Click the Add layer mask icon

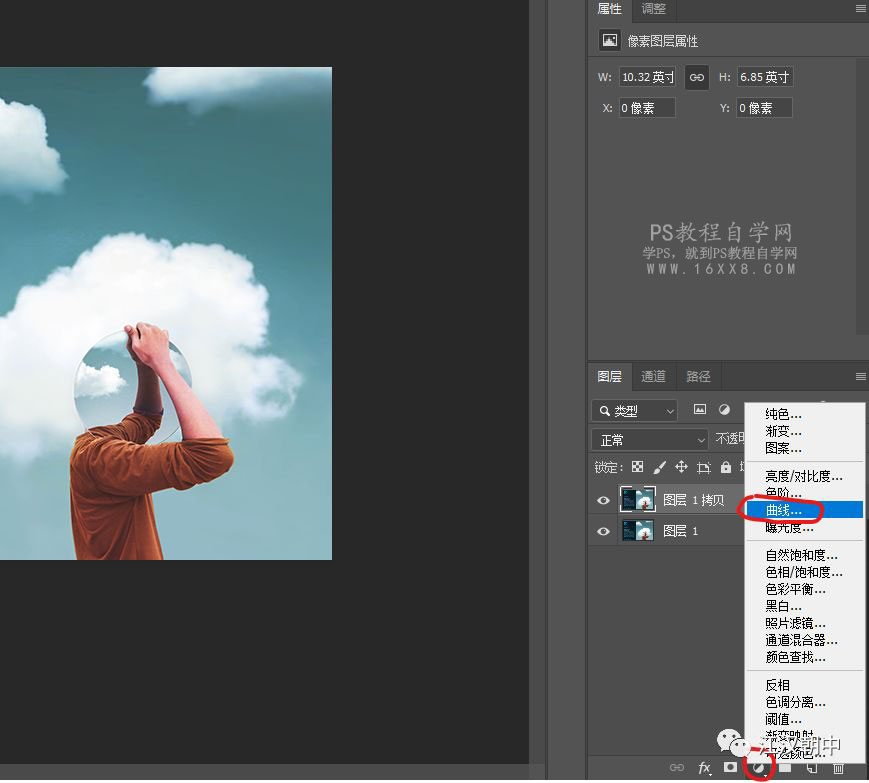730,769
